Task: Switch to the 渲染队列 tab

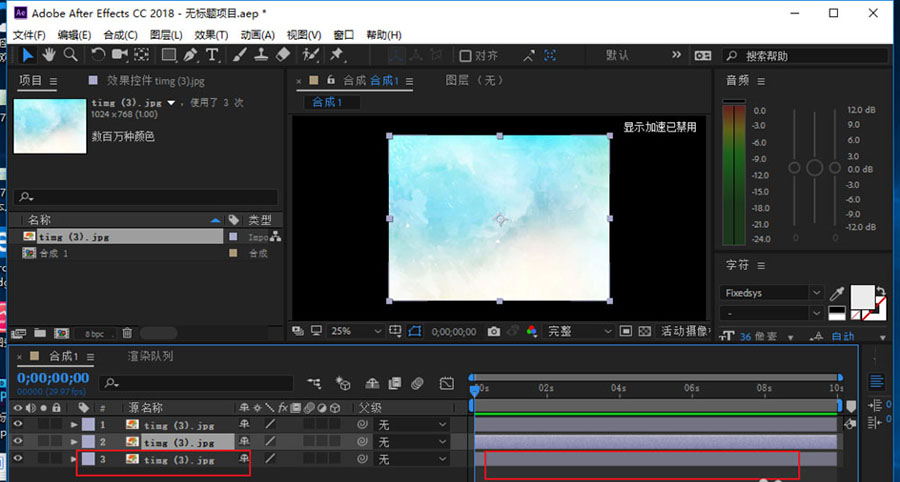Action: 150,356
